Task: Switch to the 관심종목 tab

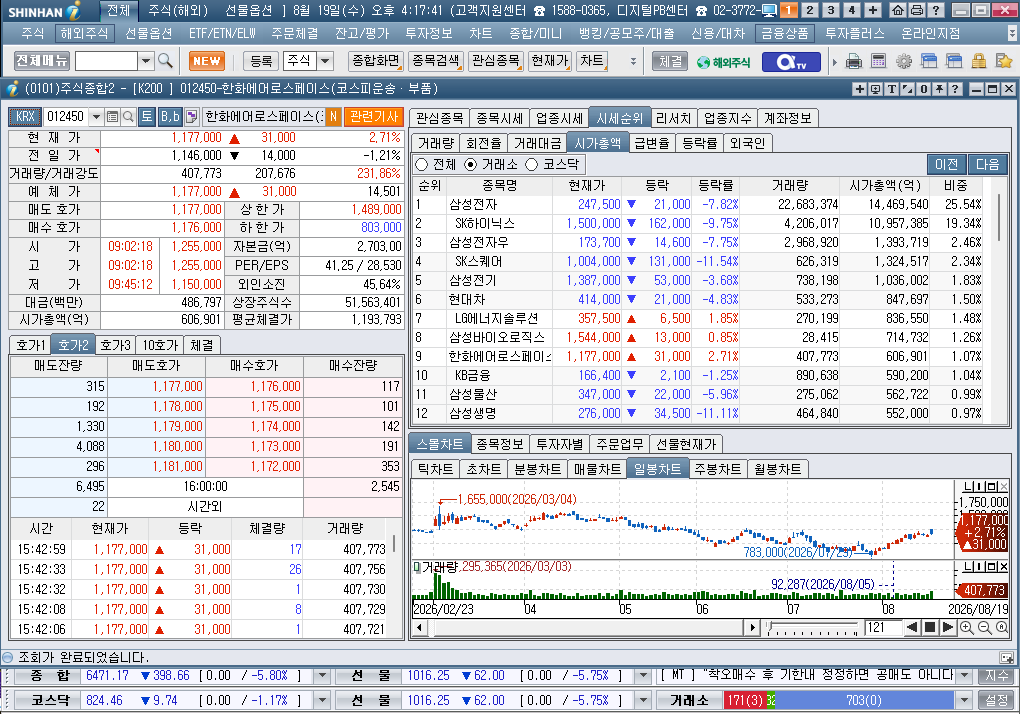Action: (439, 118)
